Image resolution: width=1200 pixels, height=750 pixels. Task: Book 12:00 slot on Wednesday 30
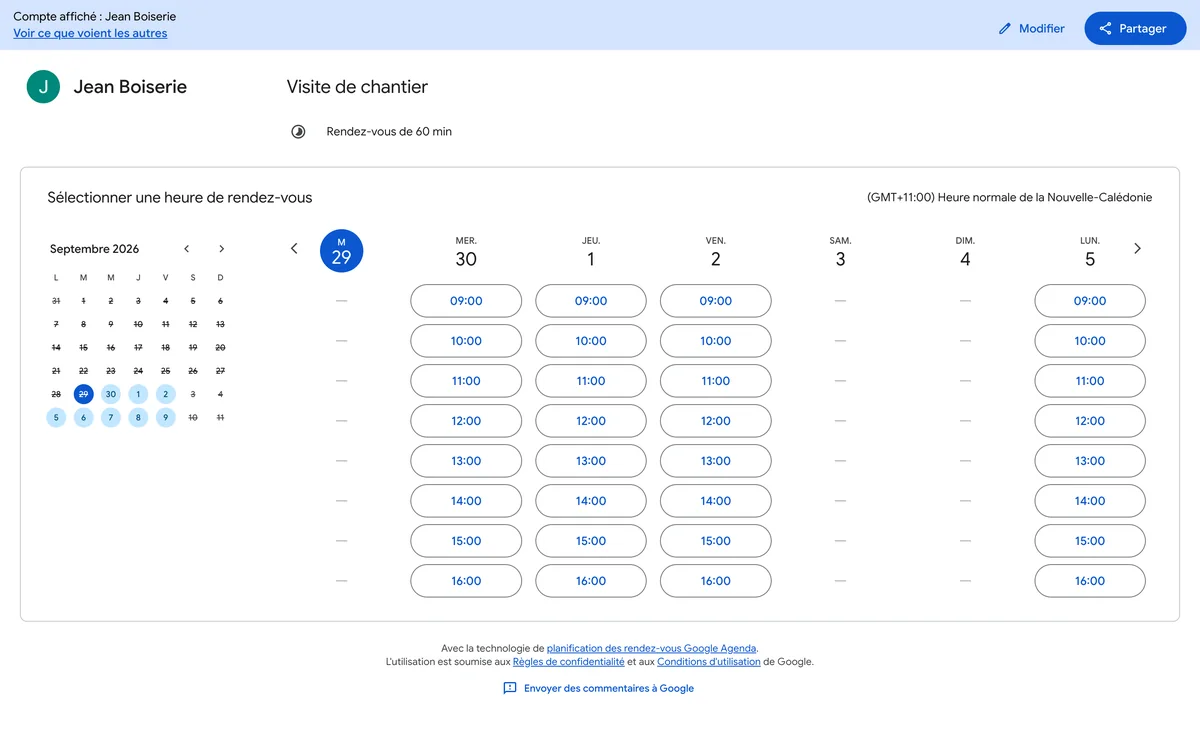466,421
